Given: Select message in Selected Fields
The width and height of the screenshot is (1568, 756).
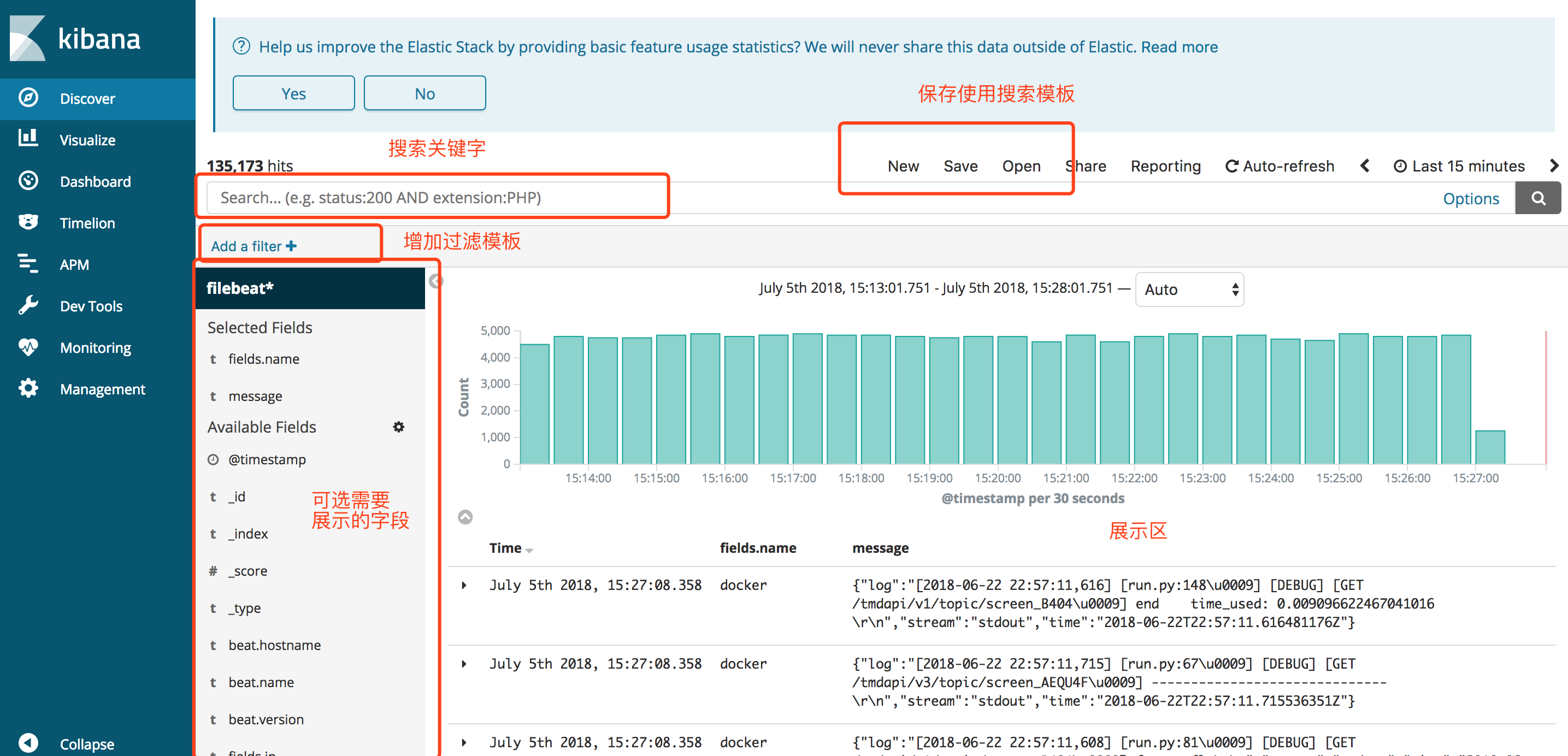Looking at the screenshot, I should coord(255,396).
